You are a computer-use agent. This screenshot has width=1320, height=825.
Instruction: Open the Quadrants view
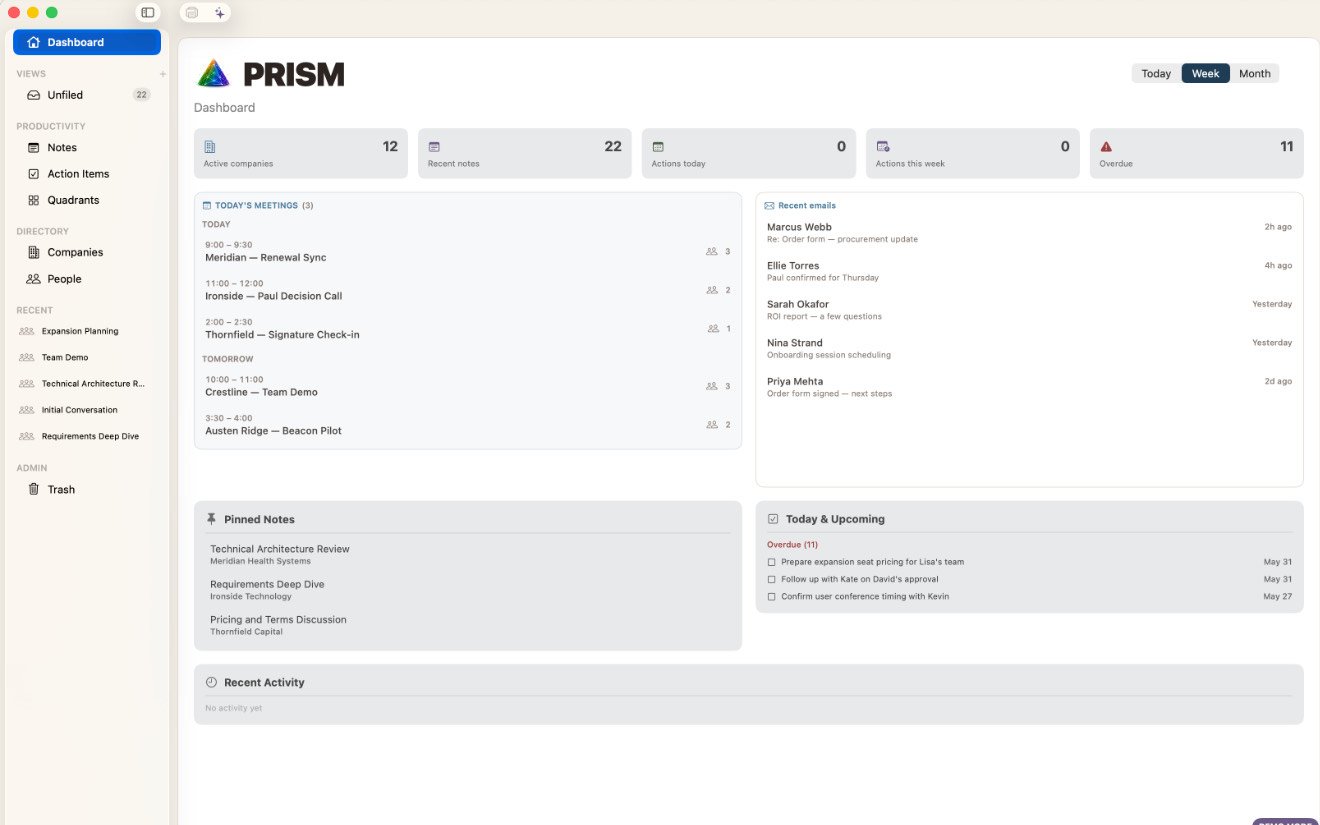87,200
